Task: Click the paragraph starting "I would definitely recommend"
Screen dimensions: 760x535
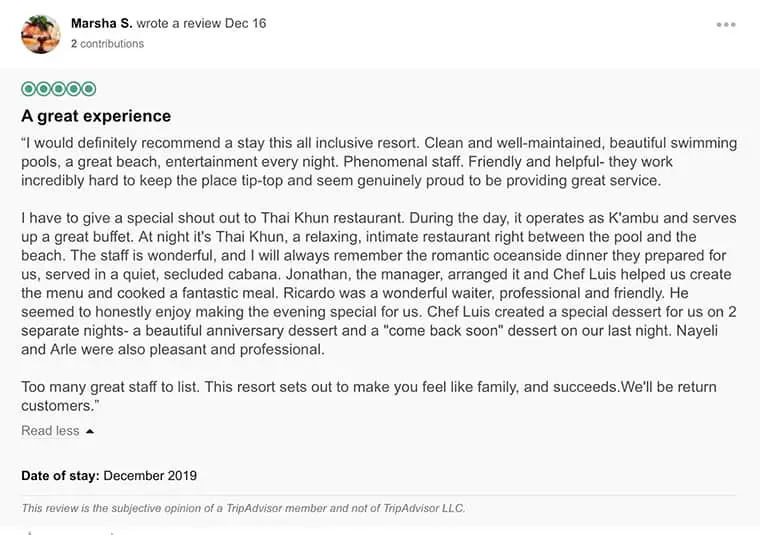Action: click(378, 162)
